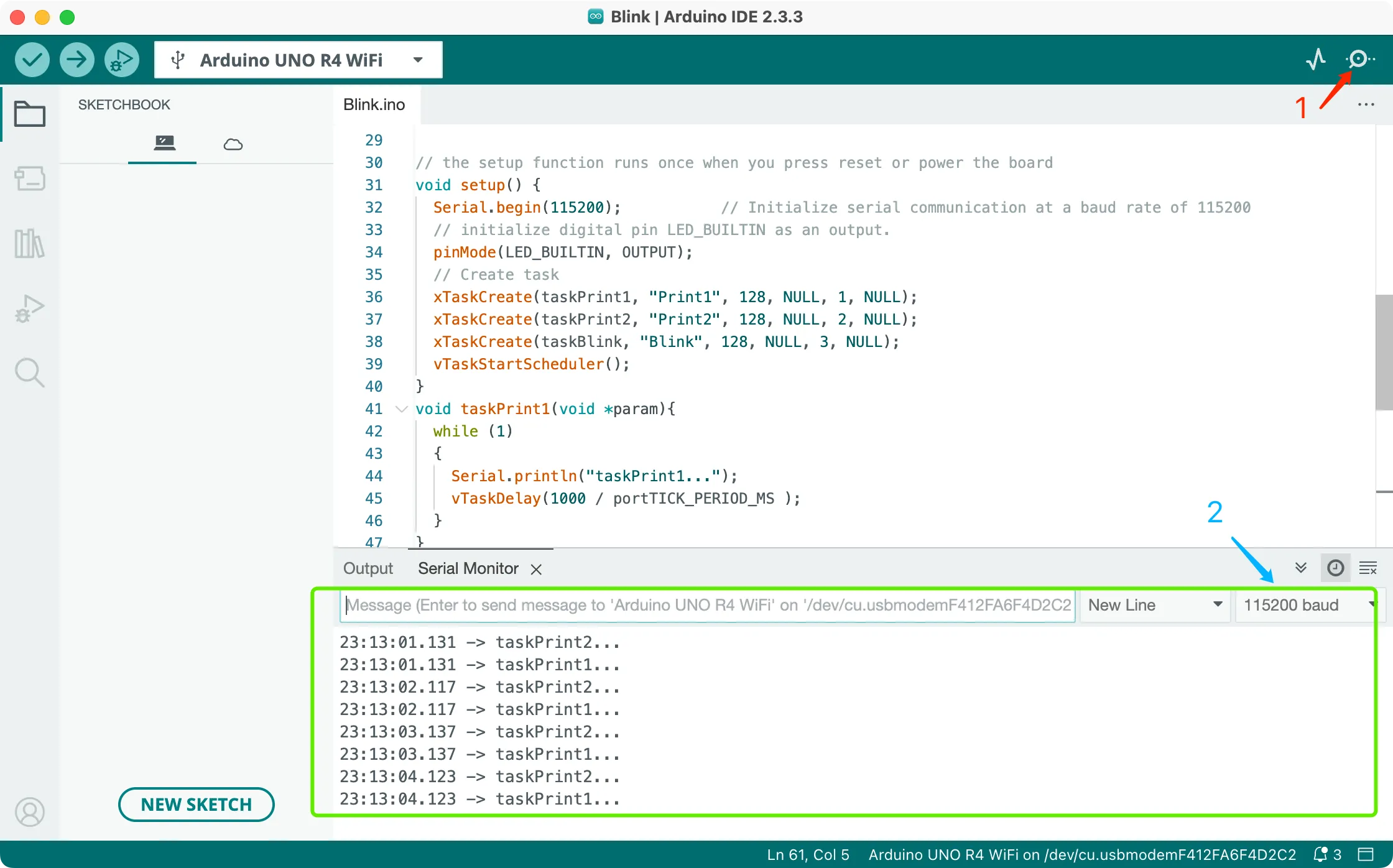Open the notifications bell in status bar
Screen dimensions: 1393x868
click(x=1320, y=854)
